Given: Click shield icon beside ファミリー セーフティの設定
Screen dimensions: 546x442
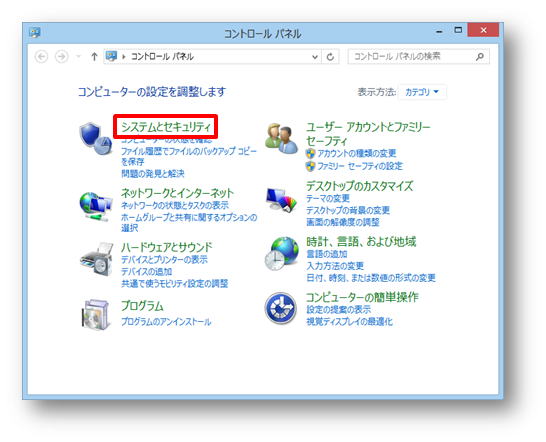Looking at the screenshot, I should (310, 166).
